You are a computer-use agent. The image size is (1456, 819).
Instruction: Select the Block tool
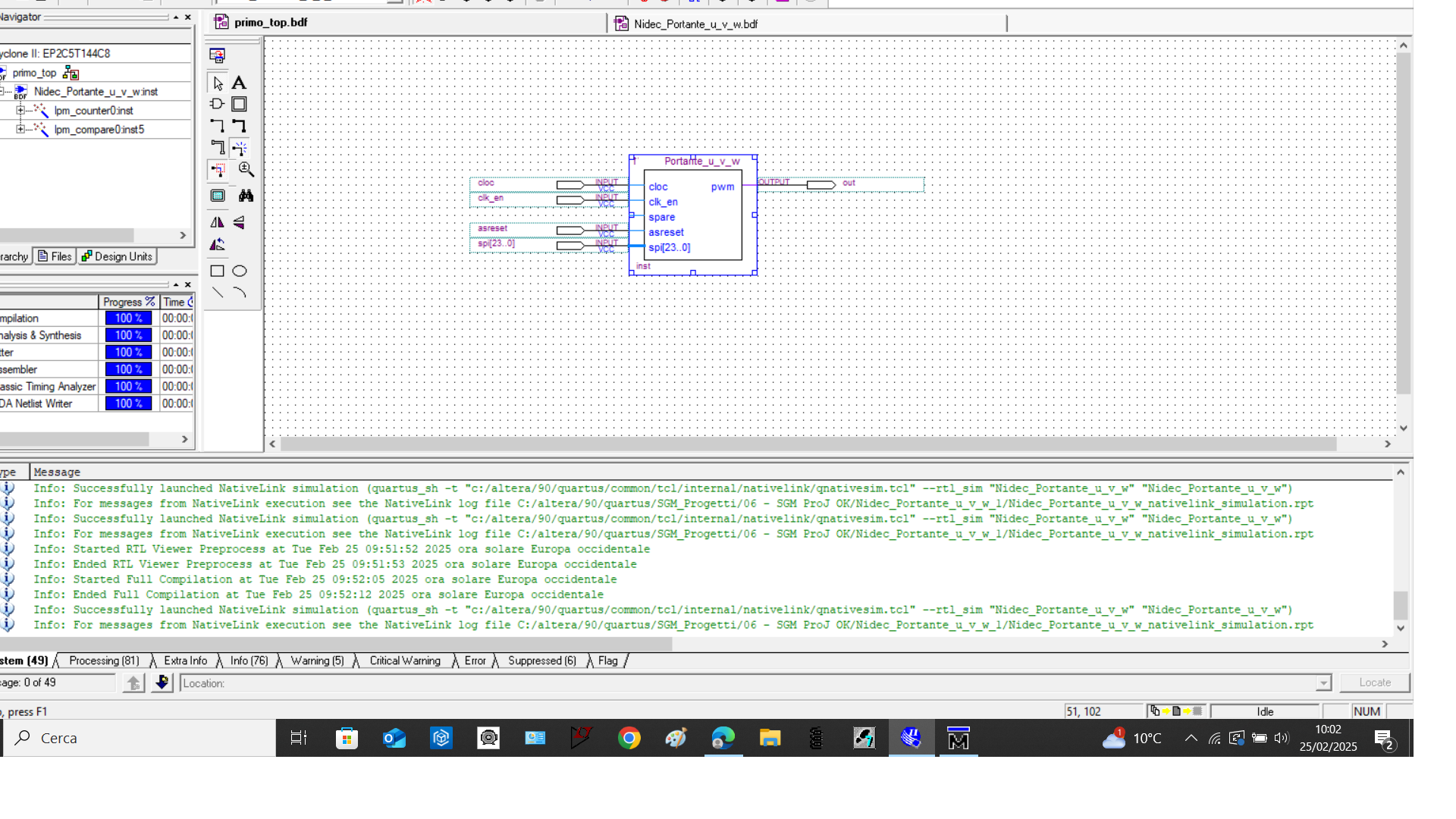click(239, 104)
